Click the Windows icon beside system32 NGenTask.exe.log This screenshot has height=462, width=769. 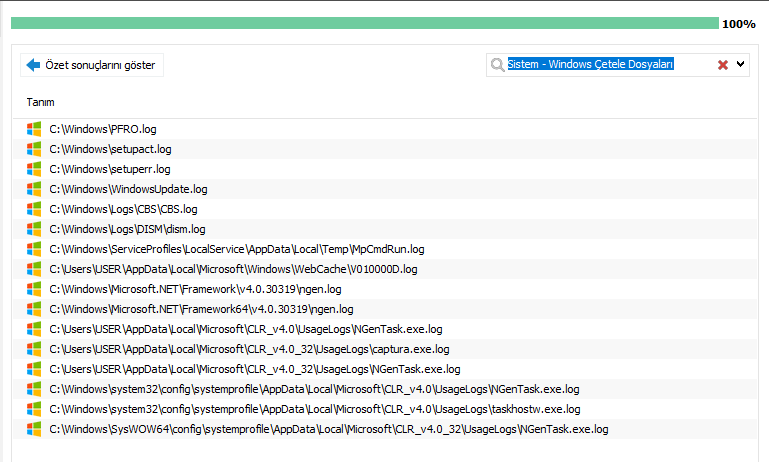tap(34, 389)
